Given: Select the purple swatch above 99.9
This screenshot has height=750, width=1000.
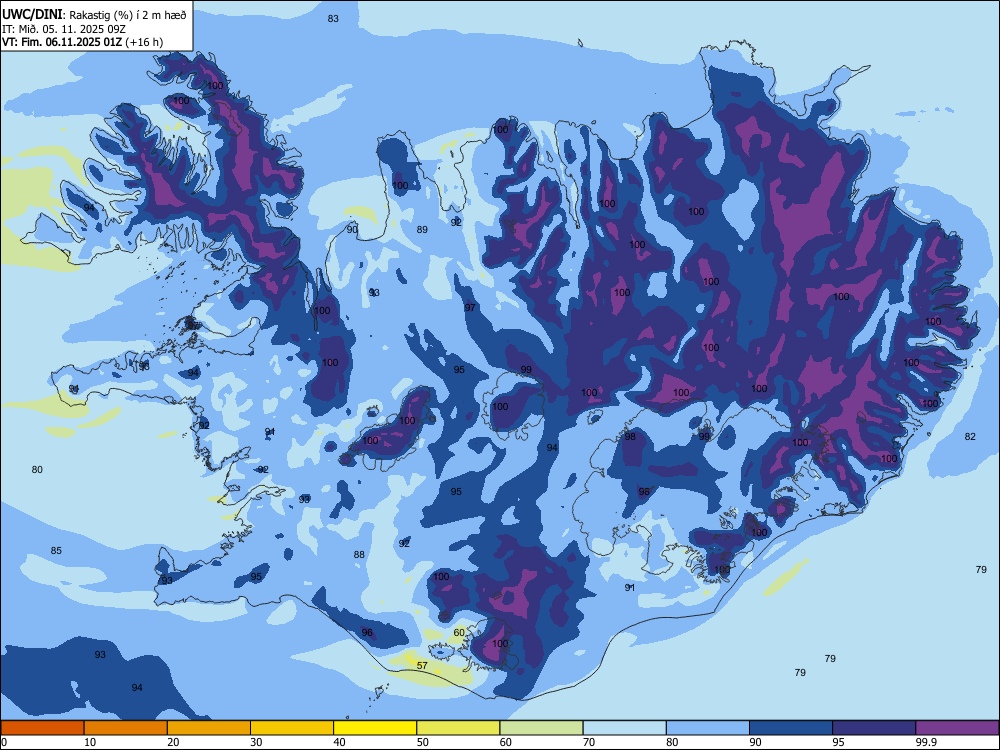Looking at the screenshot, I should [957, 728].
